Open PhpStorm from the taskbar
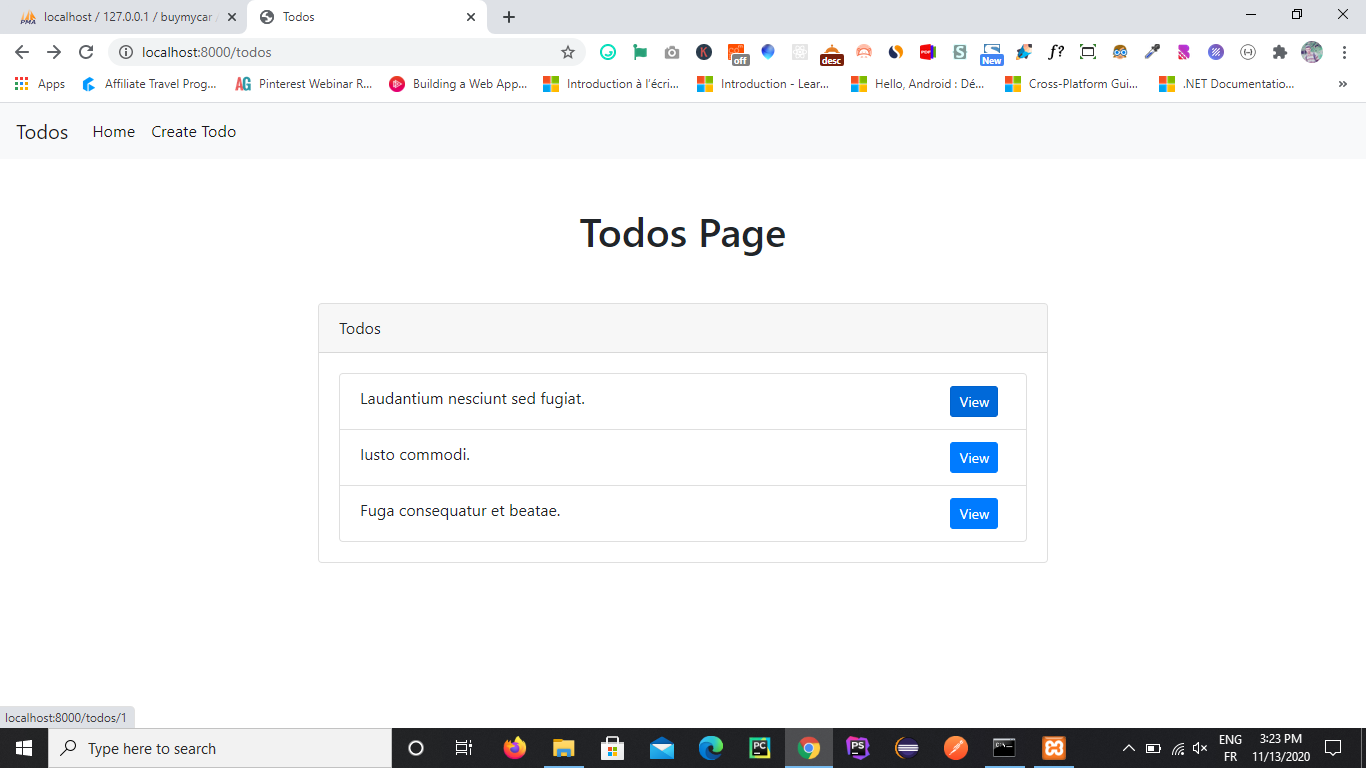Image resolution: width=1366 pixels, height=768 pixels. [858, 748]
